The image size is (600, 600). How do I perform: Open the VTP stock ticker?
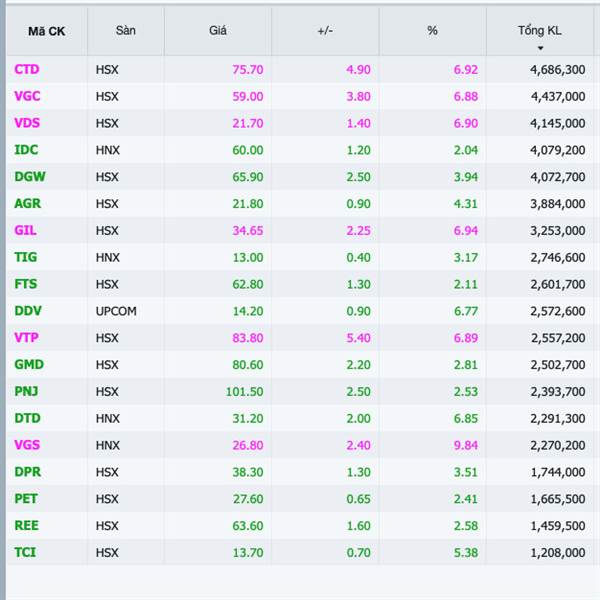(26, 338)
